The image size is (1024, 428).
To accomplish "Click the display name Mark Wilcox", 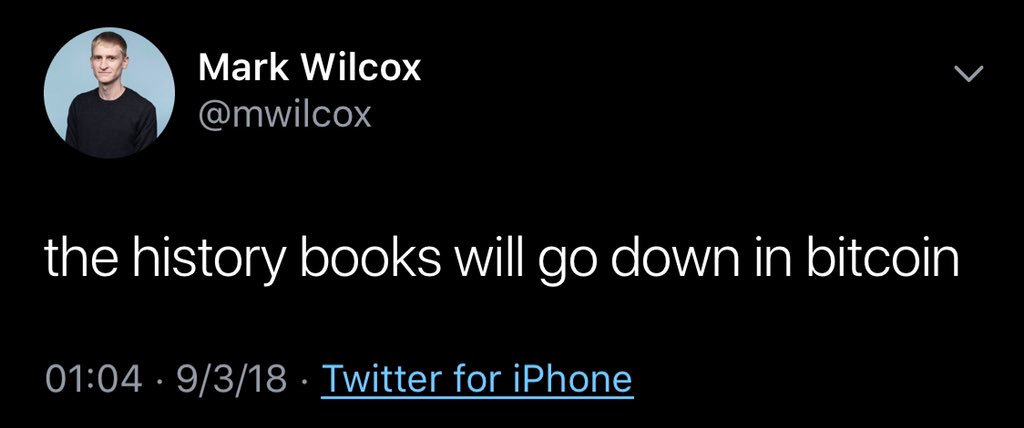I will tap(310, 67).
